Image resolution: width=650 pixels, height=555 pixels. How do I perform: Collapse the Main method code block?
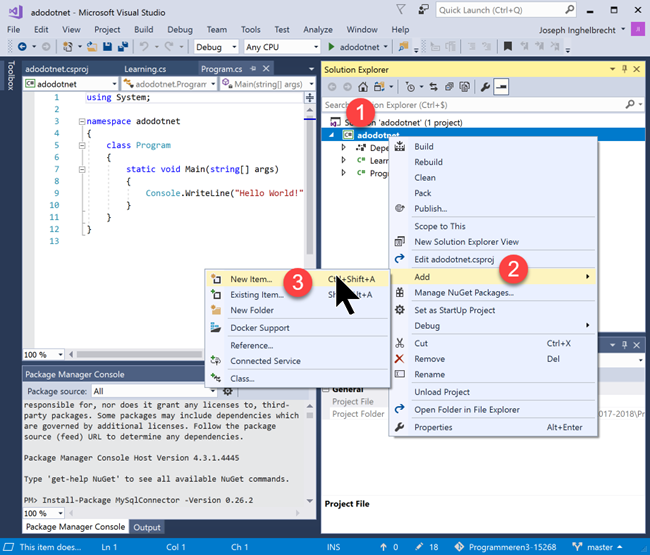pyautogui.click(x=82, y=169)
